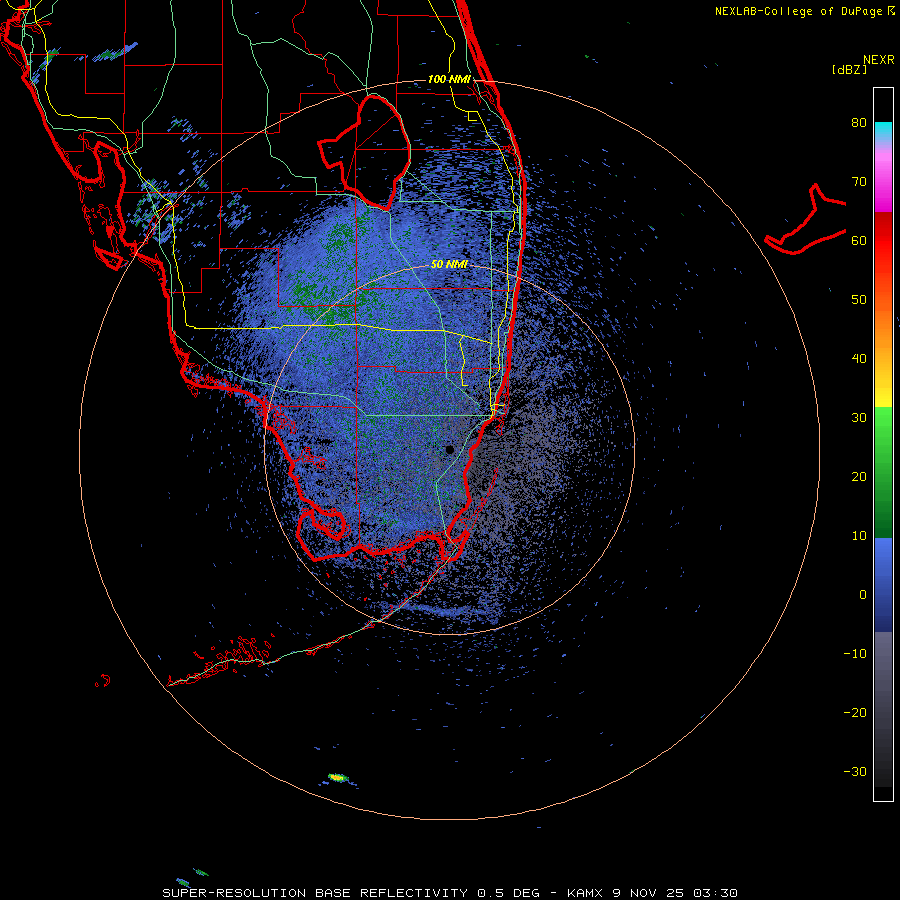Click the 80 value on dBZ scale
The image size is (900, 900).
(x=859, y=122)
